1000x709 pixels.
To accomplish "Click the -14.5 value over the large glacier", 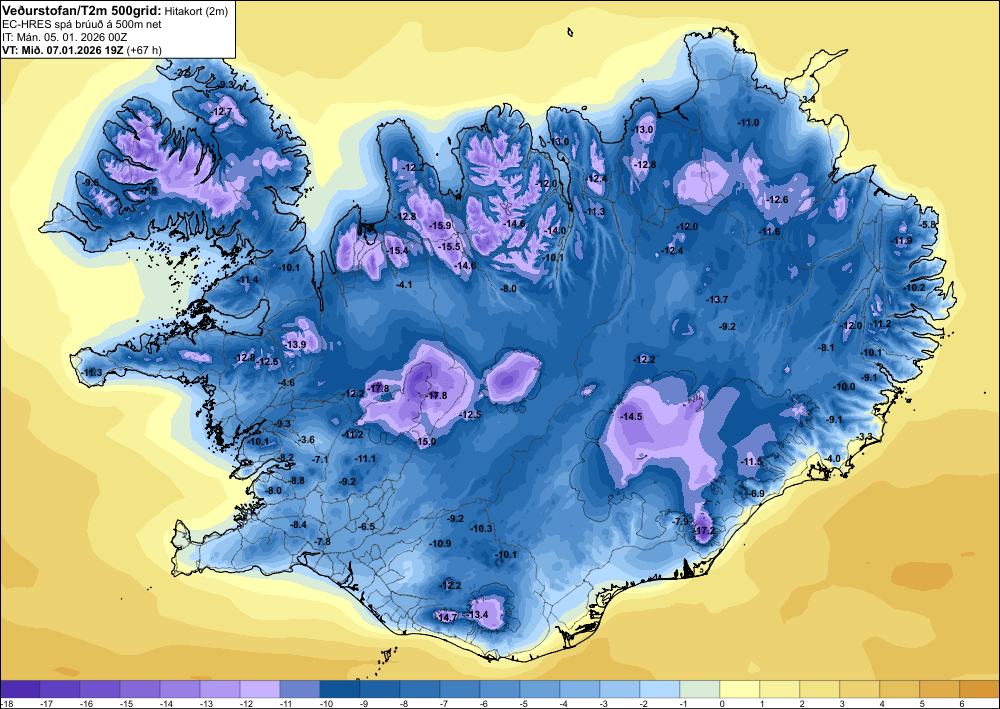I will tap(631, 416).
